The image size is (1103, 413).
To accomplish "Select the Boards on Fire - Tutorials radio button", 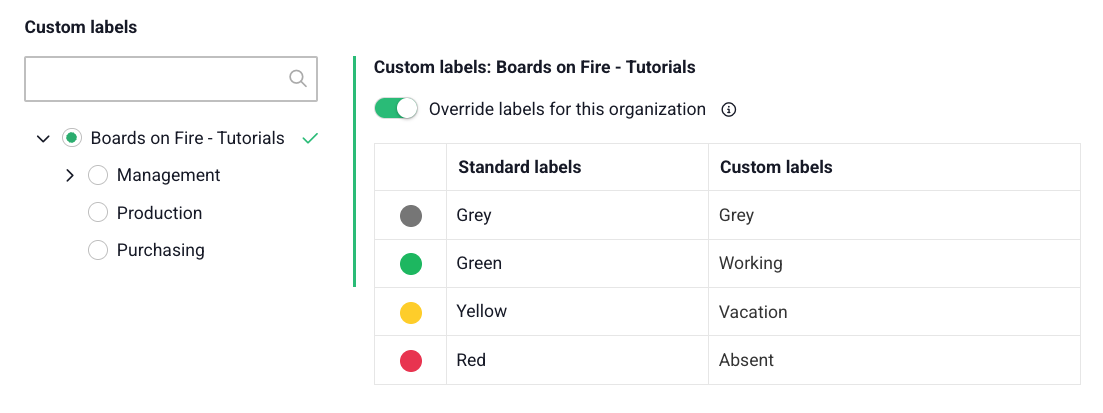I will pos(71,138).
